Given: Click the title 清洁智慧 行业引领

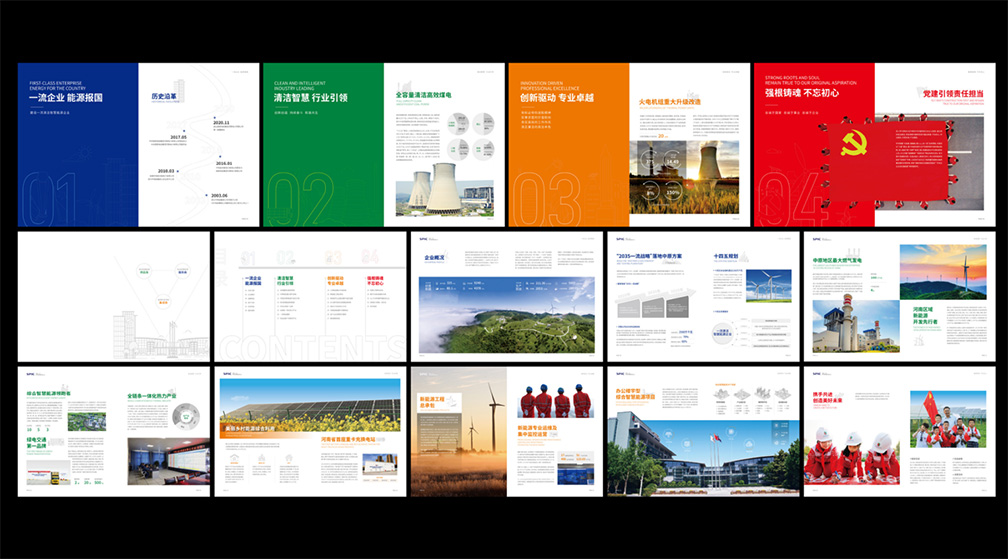Looking at the screenshot, I should (311, 98).
